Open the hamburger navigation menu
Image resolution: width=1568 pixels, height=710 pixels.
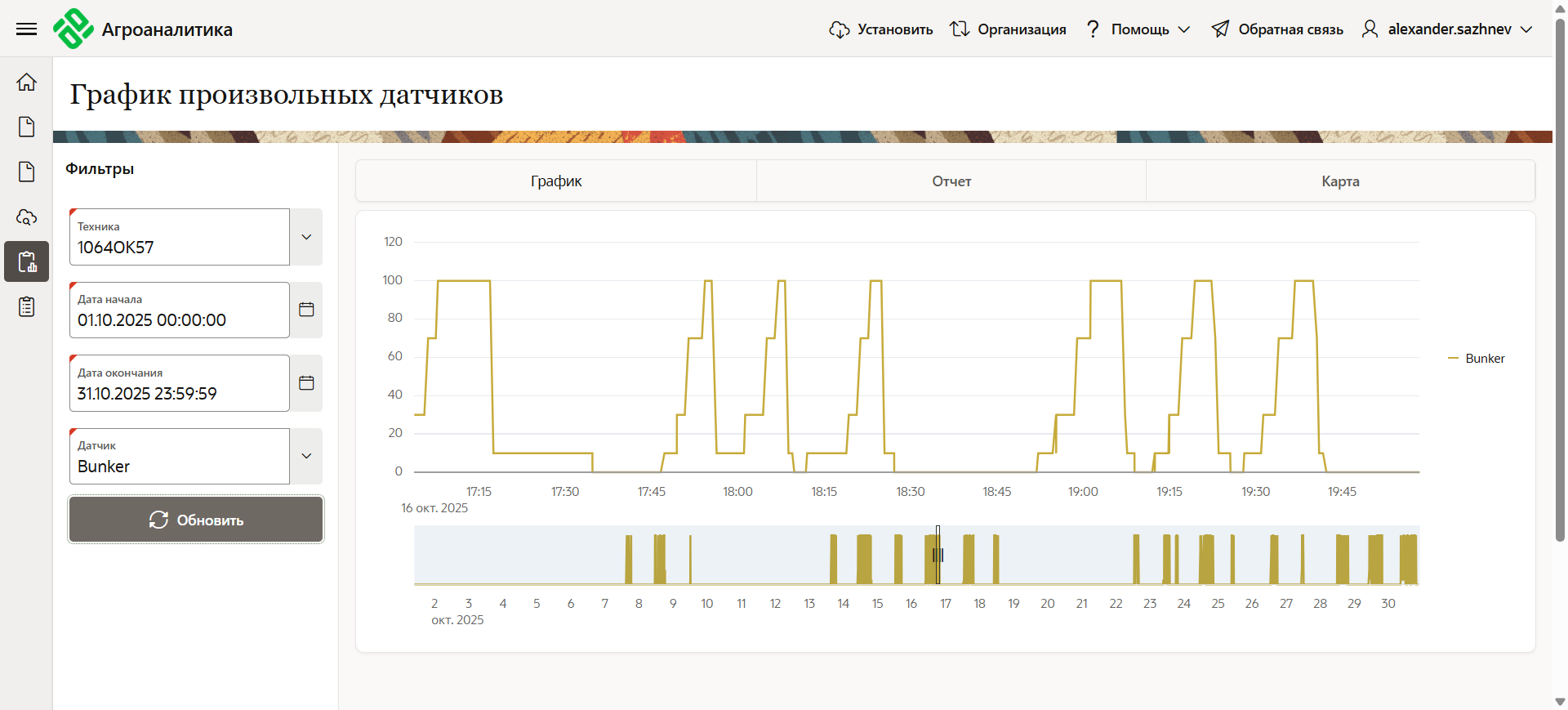26,29
